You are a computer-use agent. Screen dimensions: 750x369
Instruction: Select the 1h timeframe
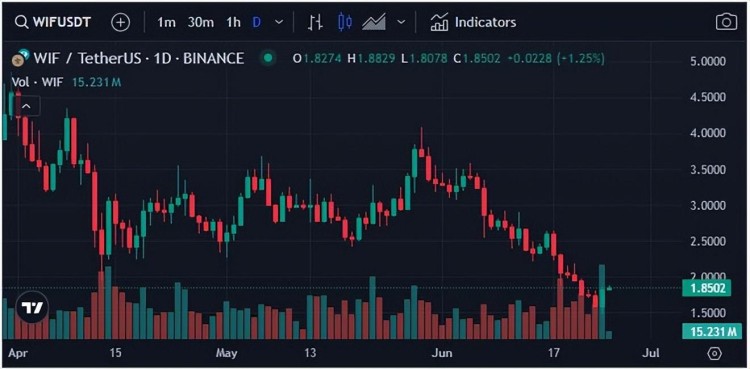click(233, 22)
